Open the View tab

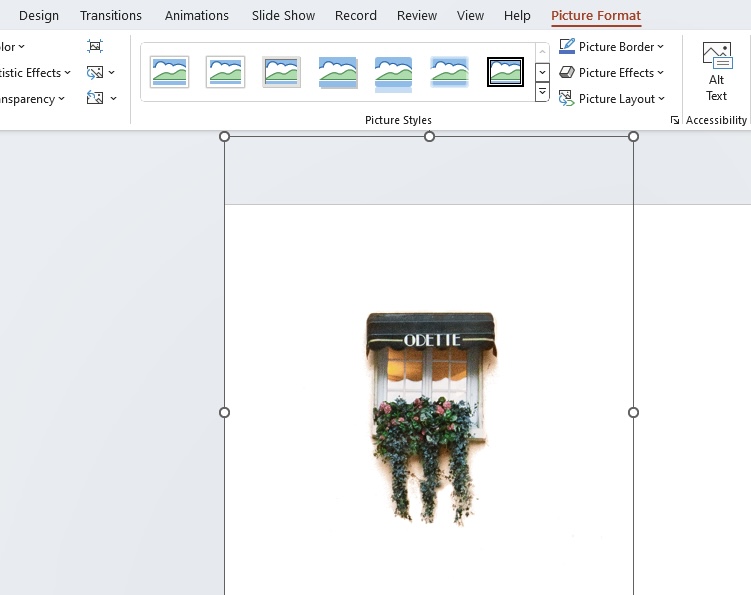tap(470, 15)
